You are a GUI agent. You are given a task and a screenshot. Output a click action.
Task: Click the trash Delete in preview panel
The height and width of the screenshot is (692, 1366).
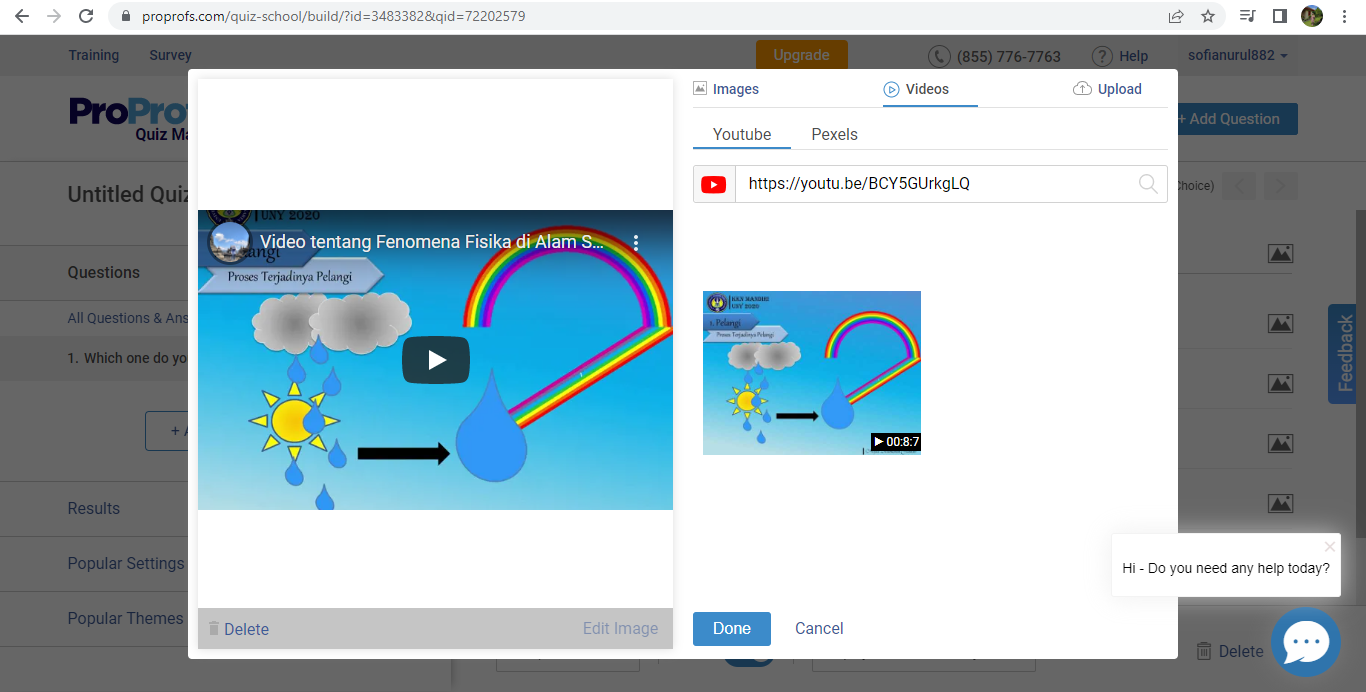point(238,629)
